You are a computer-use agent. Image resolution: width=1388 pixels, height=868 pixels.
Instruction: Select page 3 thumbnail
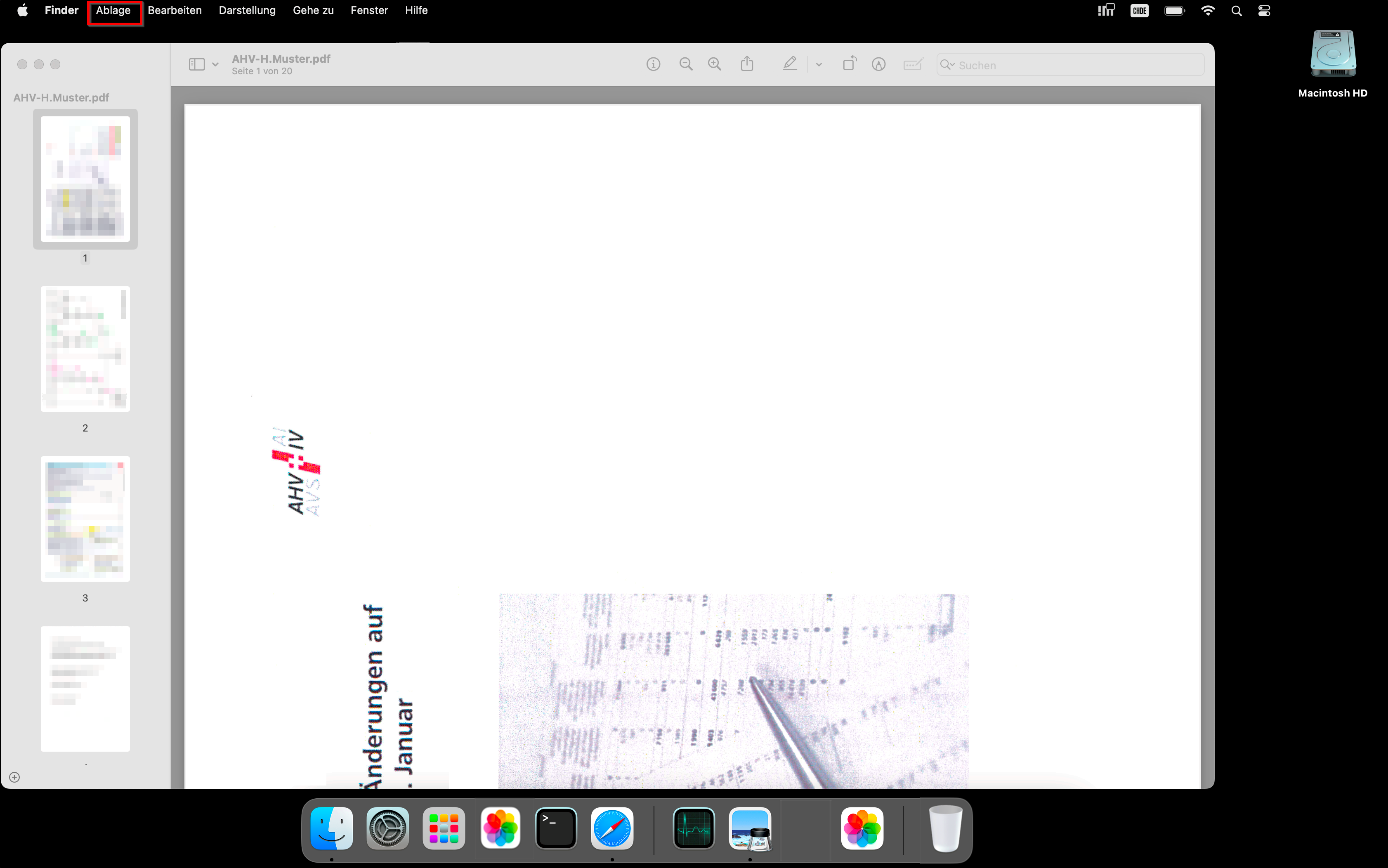(x=85, y=519)
